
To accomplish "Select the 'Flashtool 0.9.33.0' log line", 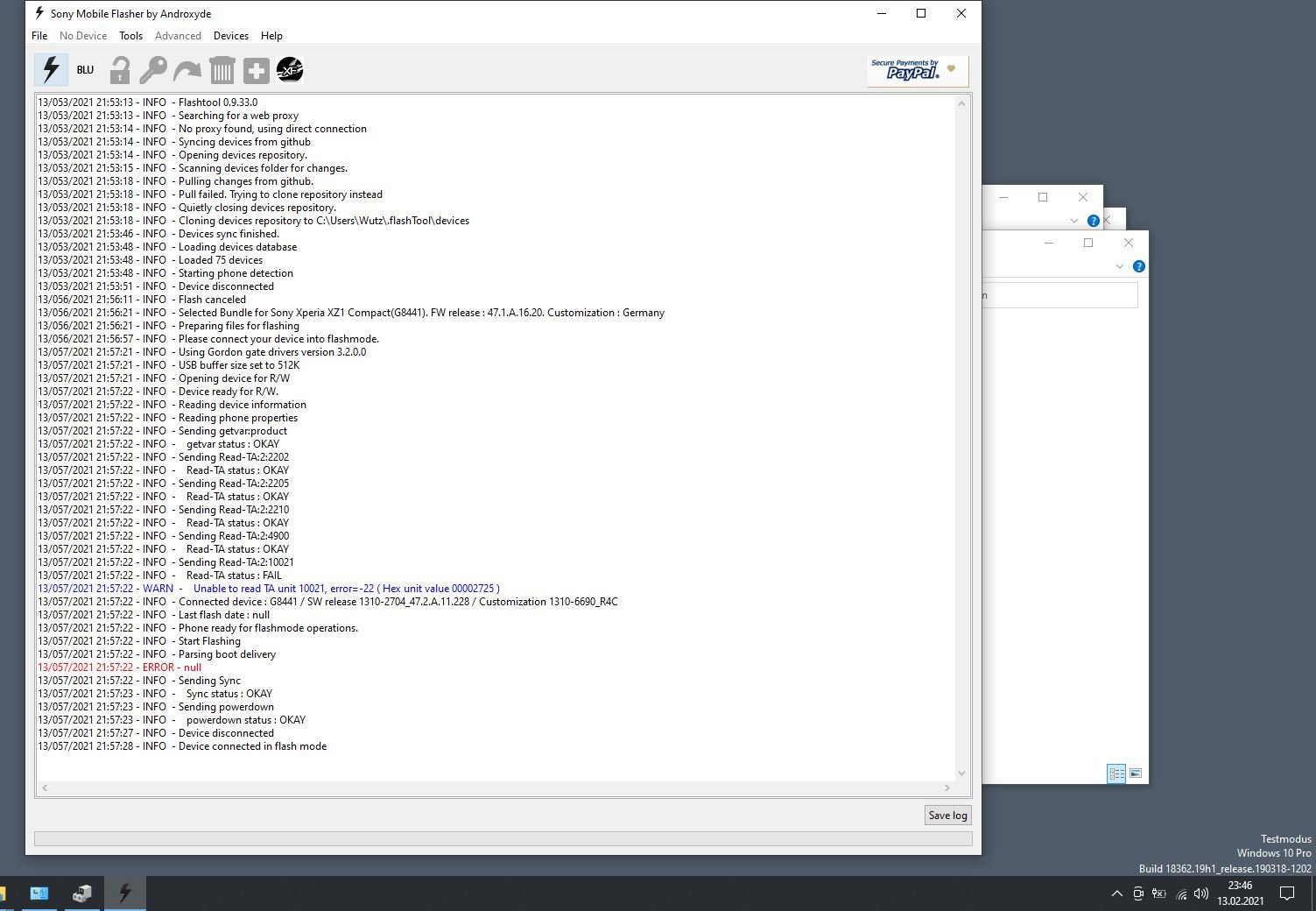I will coord(147,102).
